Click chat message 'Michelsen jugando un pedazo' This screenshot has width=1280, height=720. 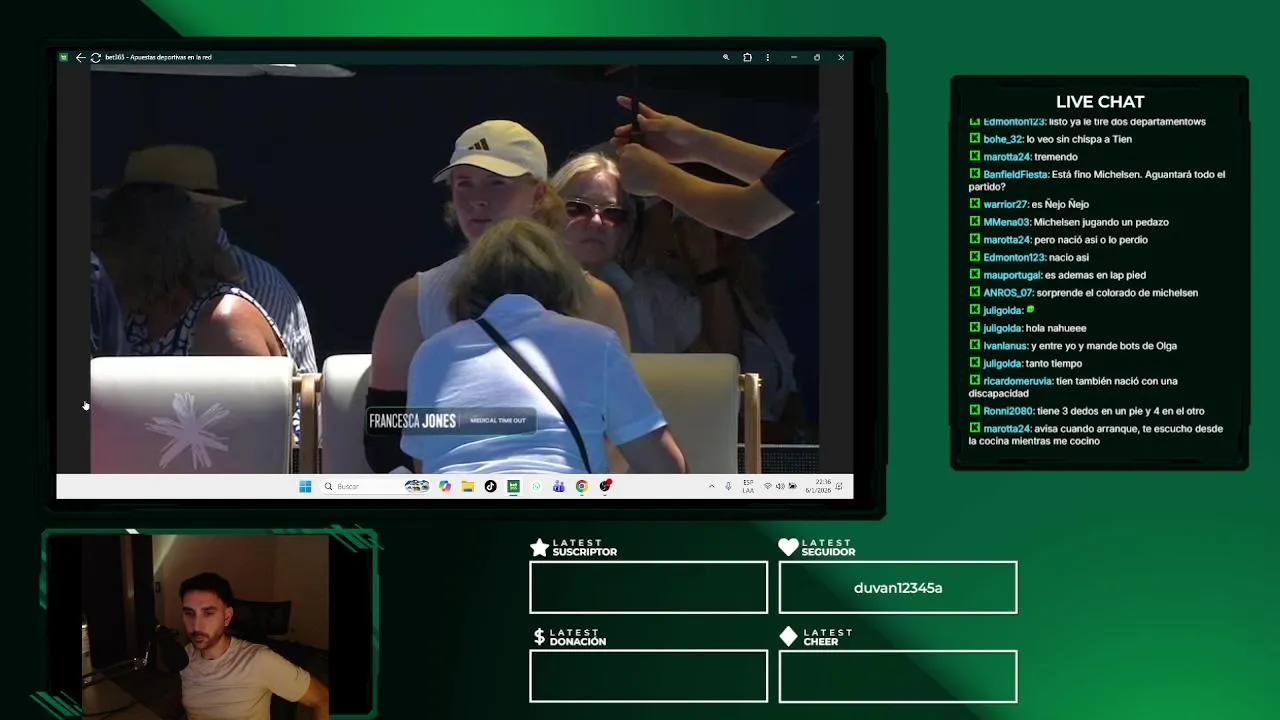tap(1101, 223)
